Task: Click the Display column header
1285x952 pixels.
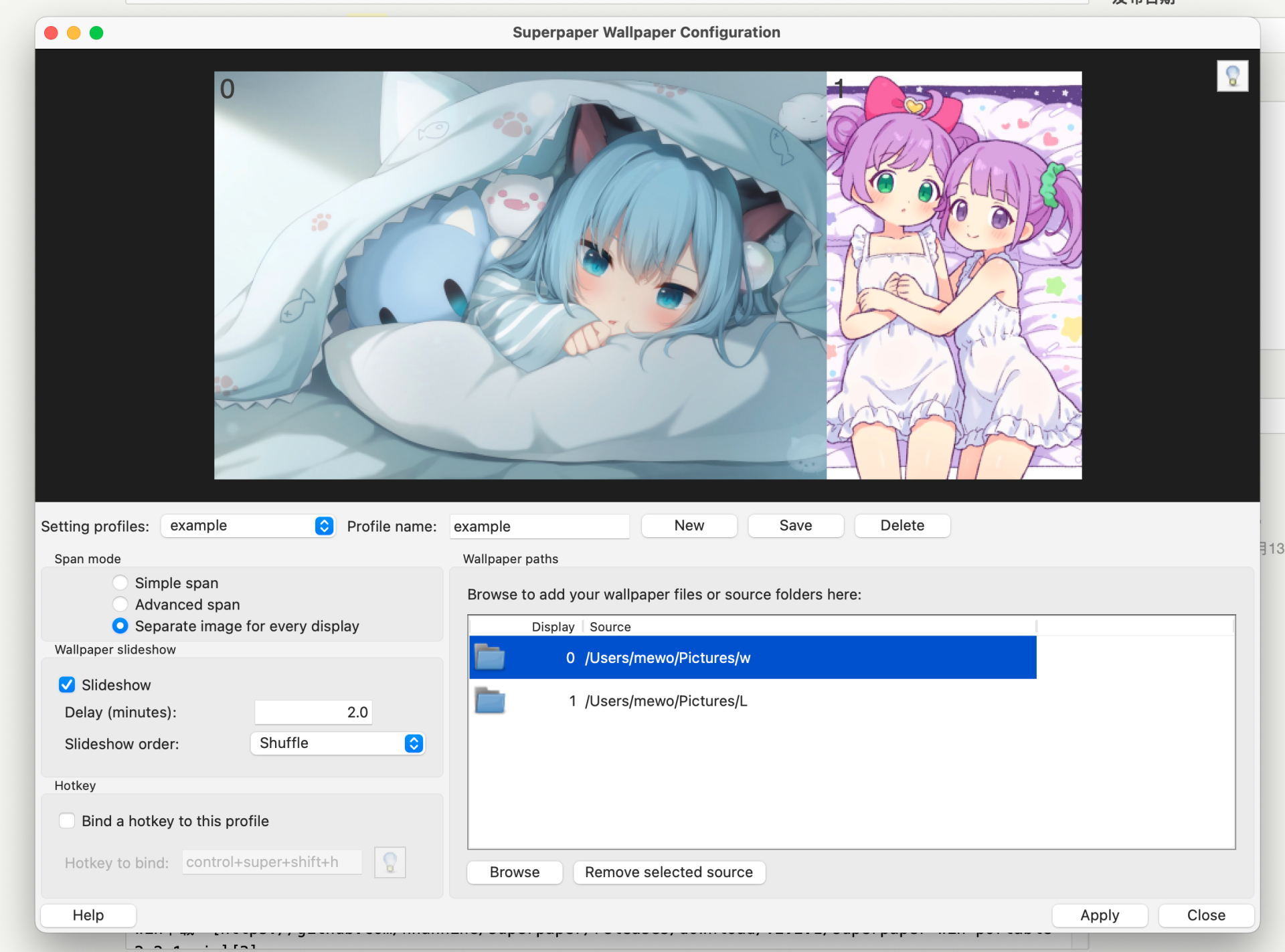Action: point(553,626)
